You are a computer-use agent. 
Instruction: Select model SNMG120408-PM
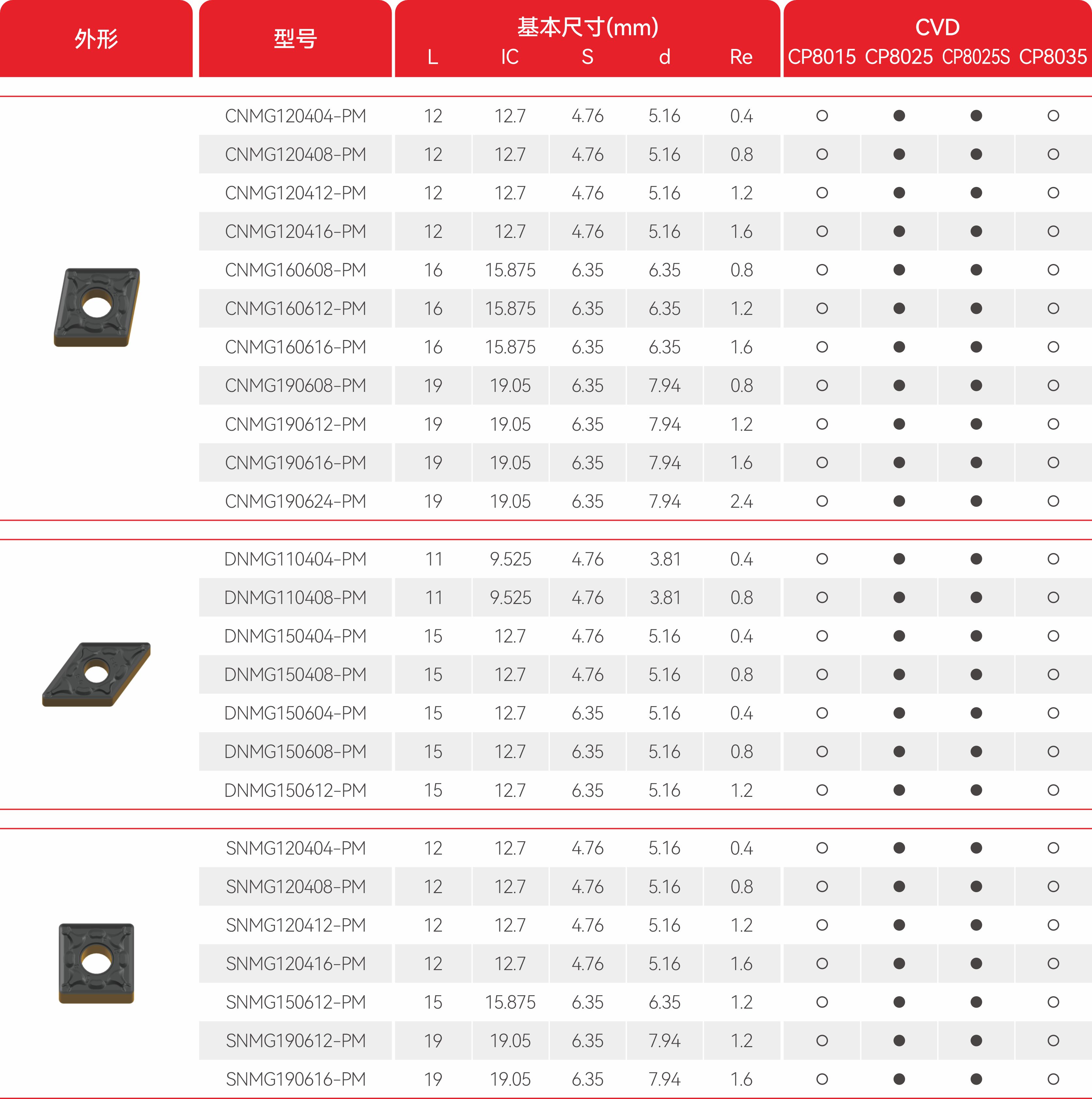click(295, 886)
